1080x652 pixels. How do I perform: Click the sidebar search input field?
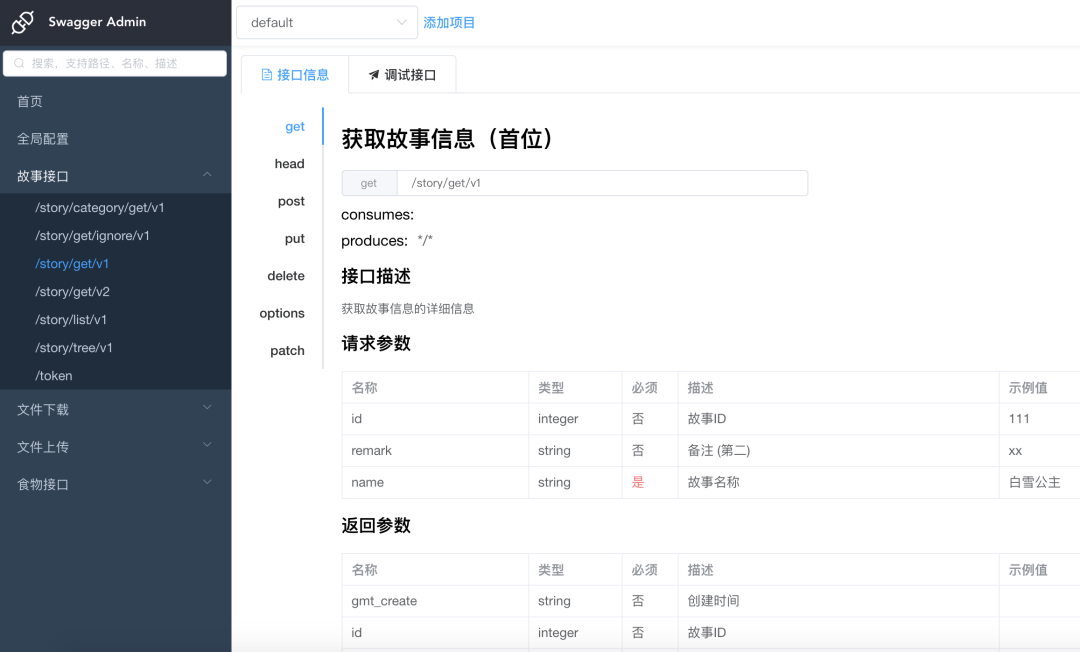pyautogui.click(x=125, y=63)
